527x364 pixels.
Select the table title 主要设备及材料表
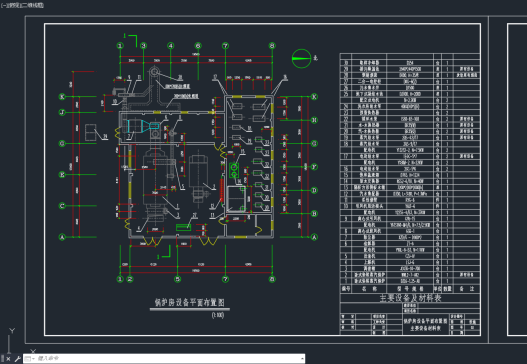coord(410,298)
